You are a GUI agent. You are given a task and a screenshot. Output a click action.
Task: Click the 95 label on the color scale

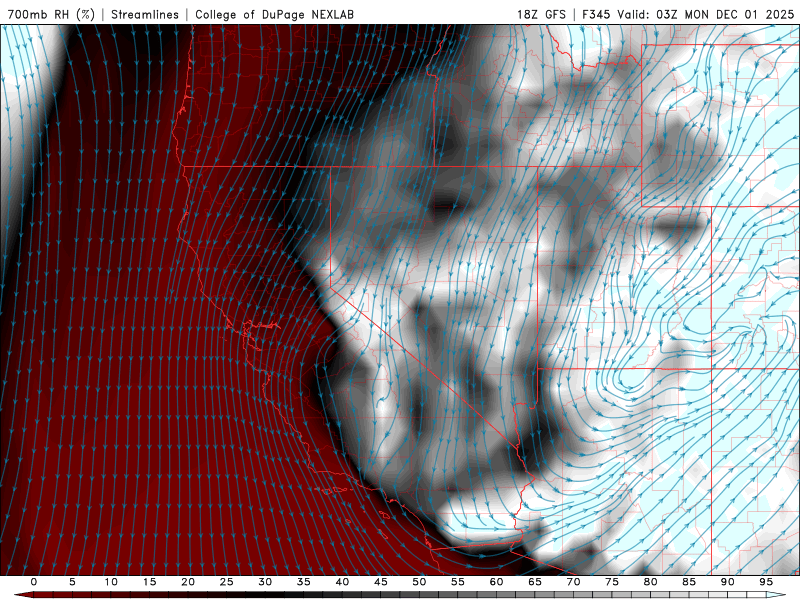765,582
